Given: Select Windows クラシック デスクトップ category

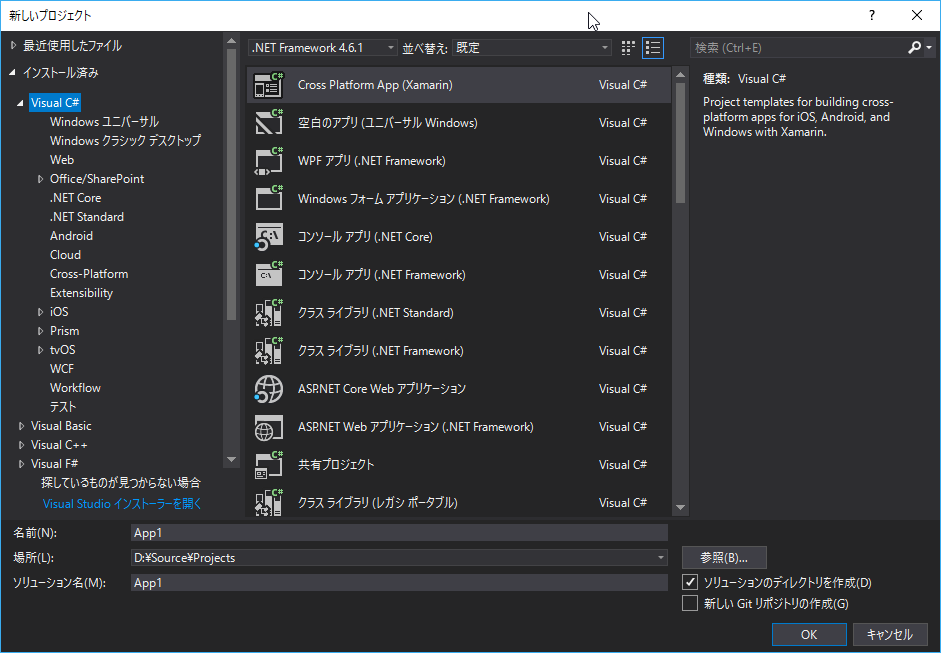Looking at the screenshot, I should point(125,141).
